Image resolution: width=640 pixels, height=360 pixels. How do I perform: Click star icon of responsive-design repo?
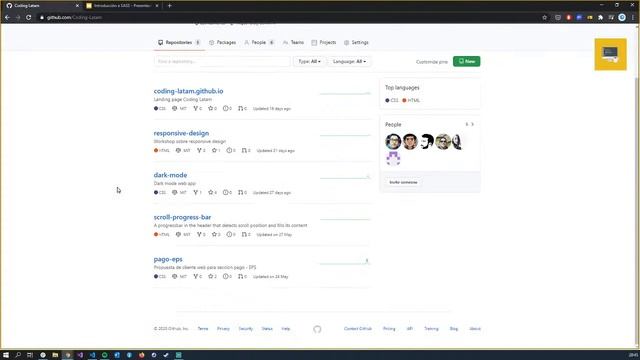[x=214, y=151]
